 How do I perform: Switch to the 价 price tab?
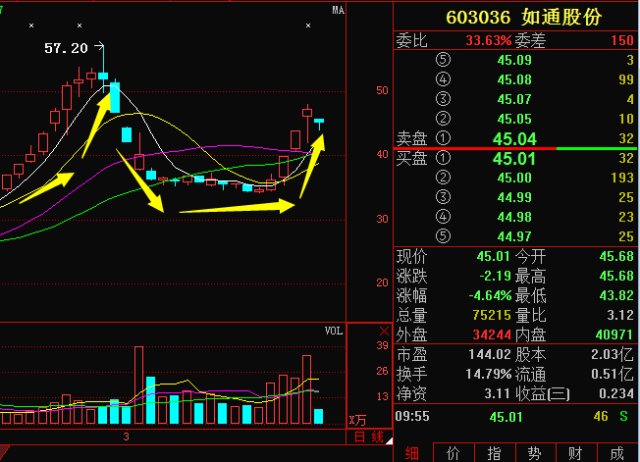pos(453,453)
